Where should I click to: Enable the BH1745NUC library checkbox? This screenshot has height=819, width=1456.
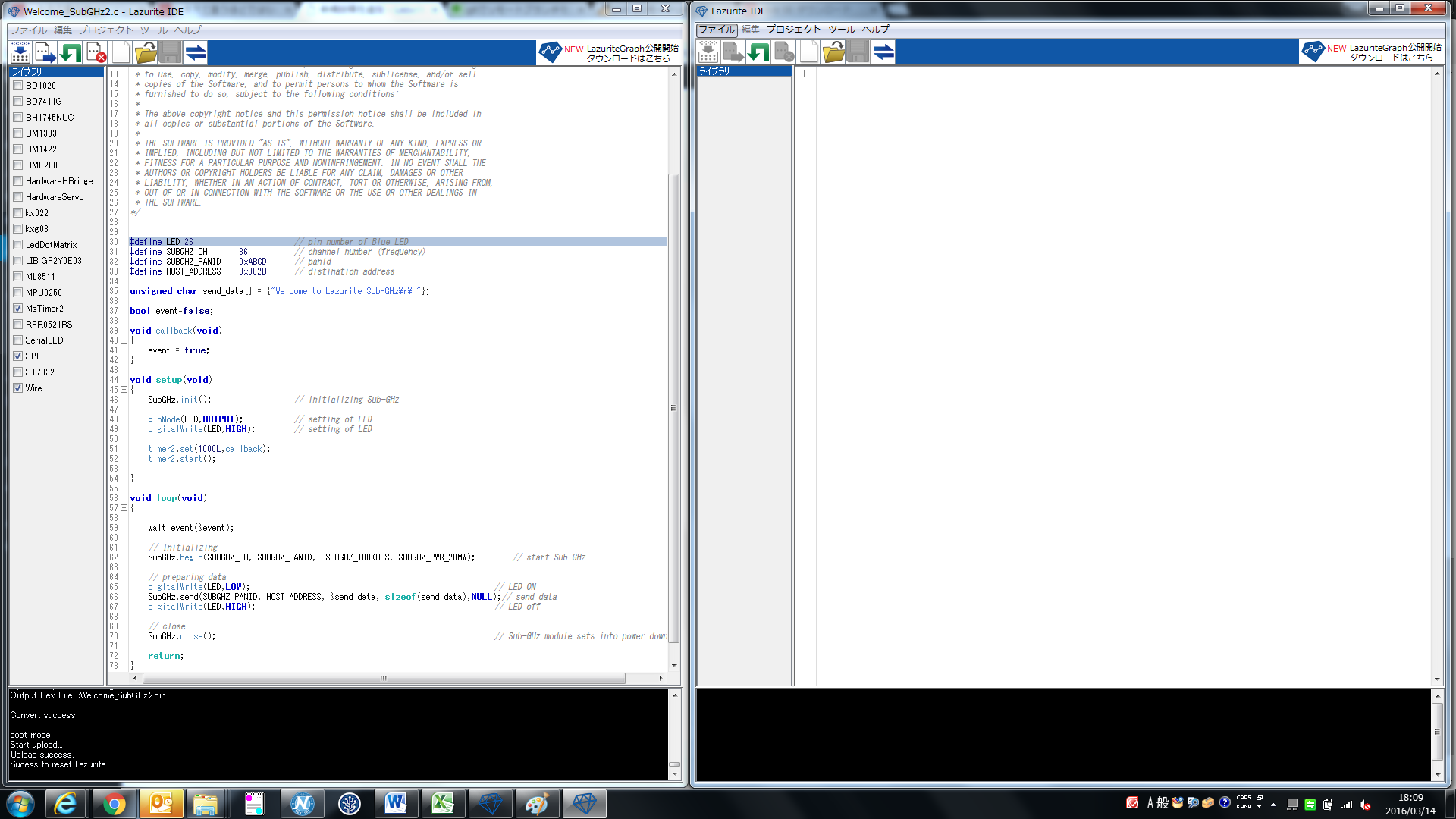pyautogui.click(x=17, y=118)
